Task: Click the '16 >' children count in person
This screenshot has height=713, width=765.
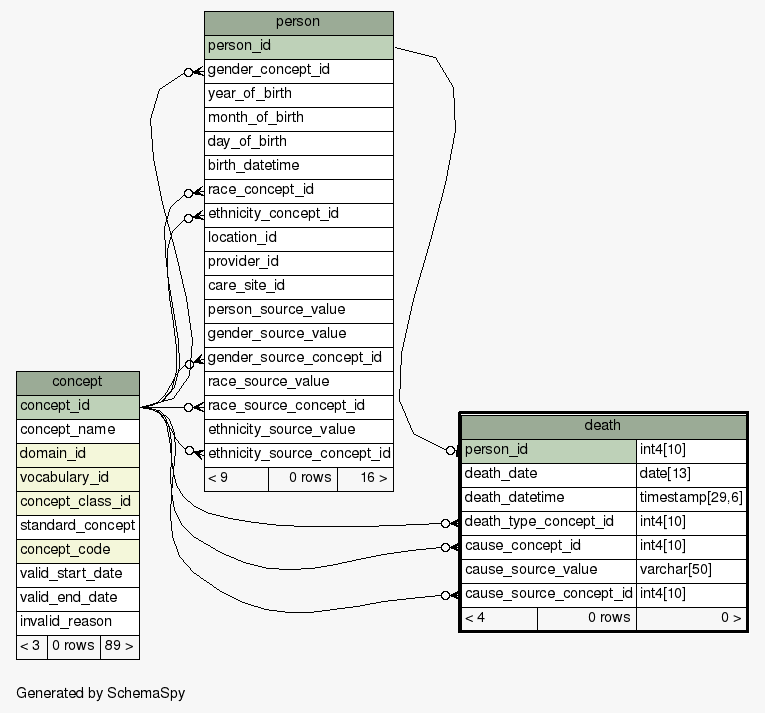Action: tap(365, 478)
